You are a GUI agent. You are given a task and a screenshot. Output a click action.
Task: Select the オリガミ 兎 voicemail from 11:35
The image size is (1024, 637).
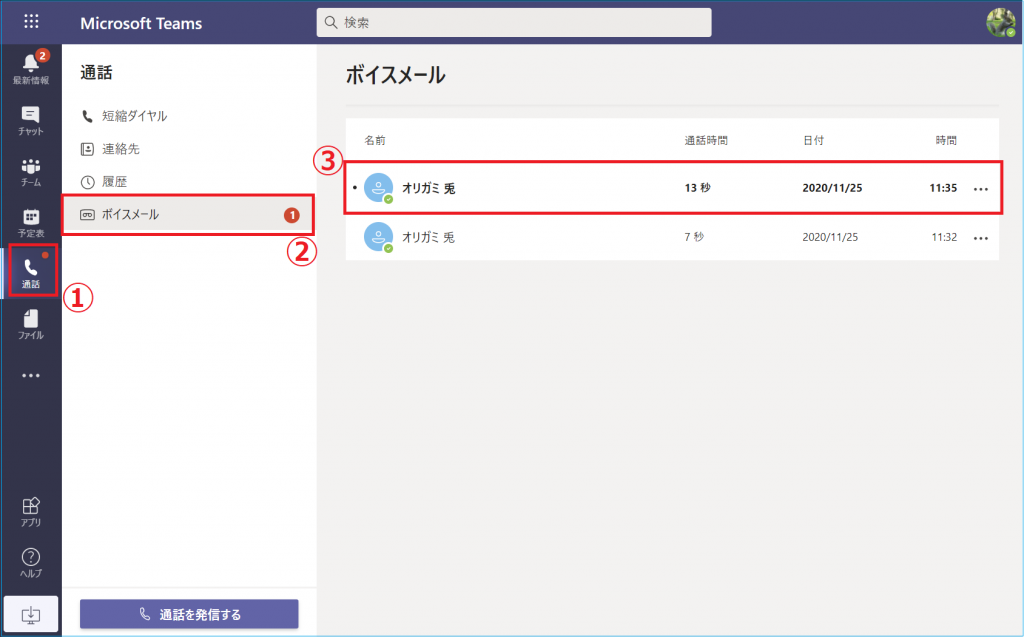point(673,188)
